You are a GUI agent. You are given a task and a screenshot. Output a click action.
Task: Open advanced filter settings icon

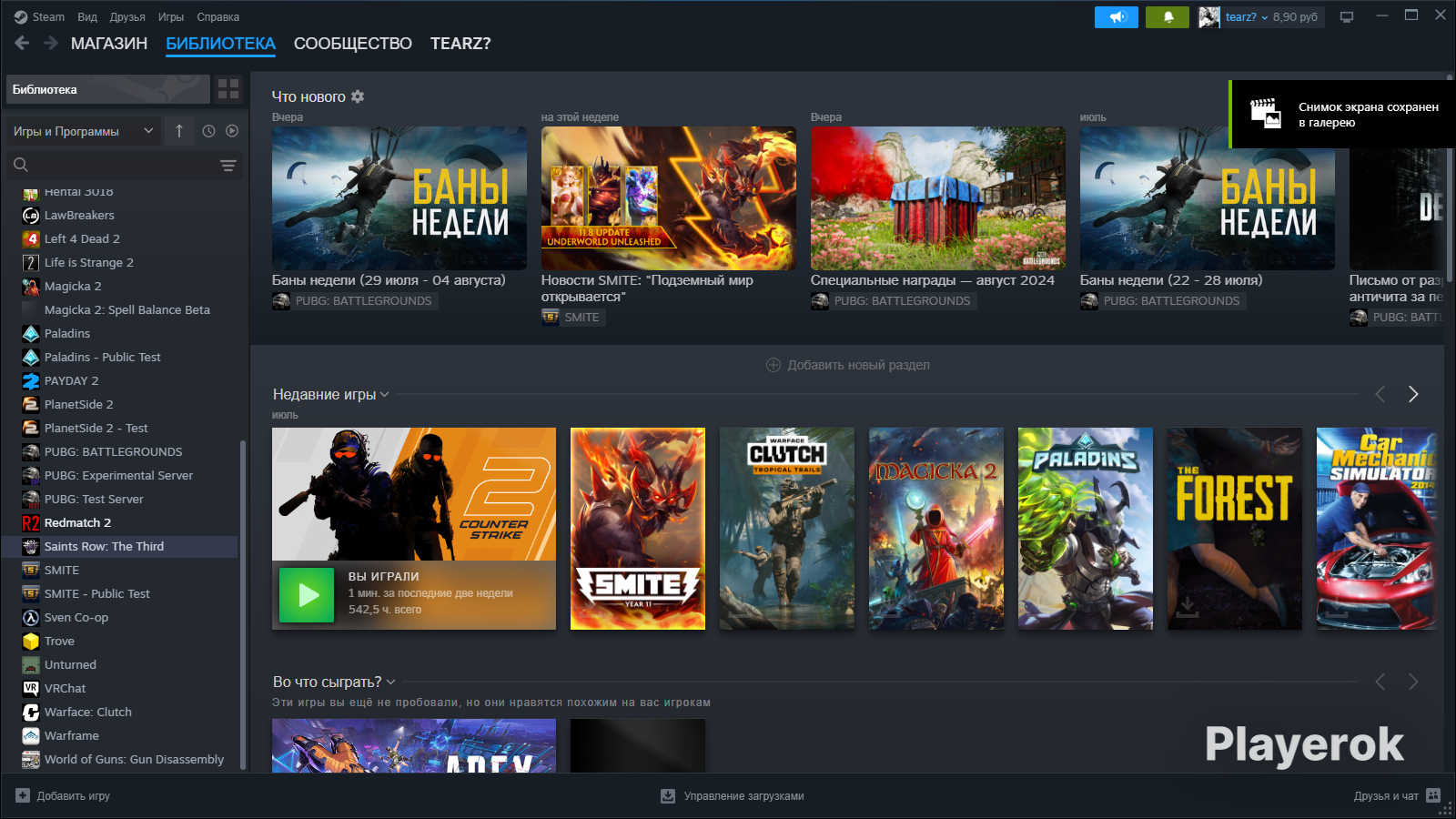point(227,166)
